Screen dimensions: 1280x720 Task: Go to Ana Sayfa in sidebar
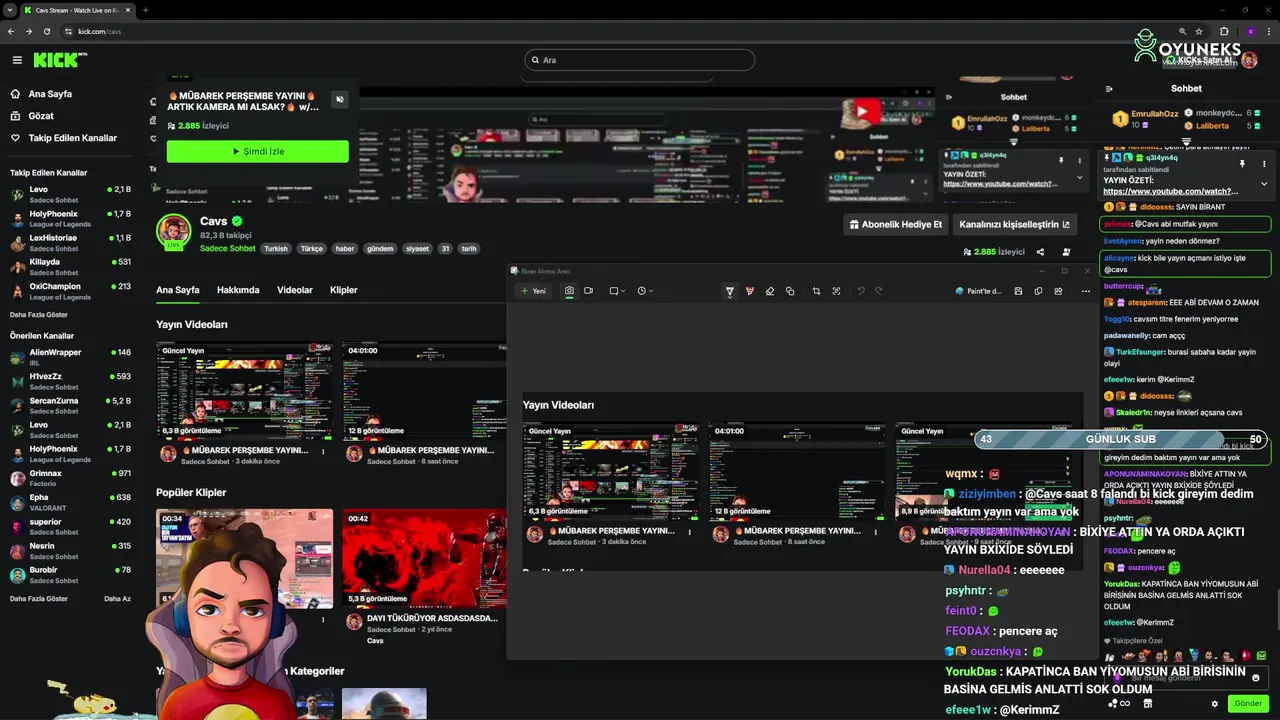pos(50,94)
